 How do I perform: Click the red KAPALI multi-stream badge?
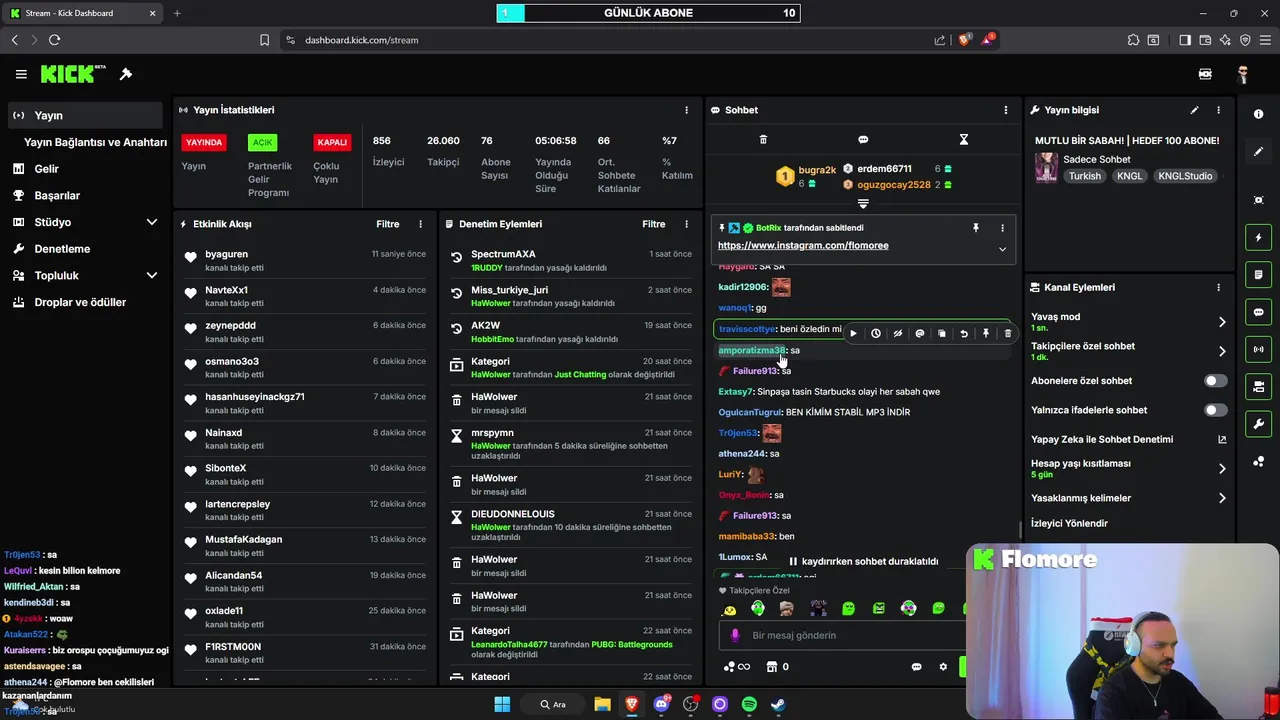332,142
